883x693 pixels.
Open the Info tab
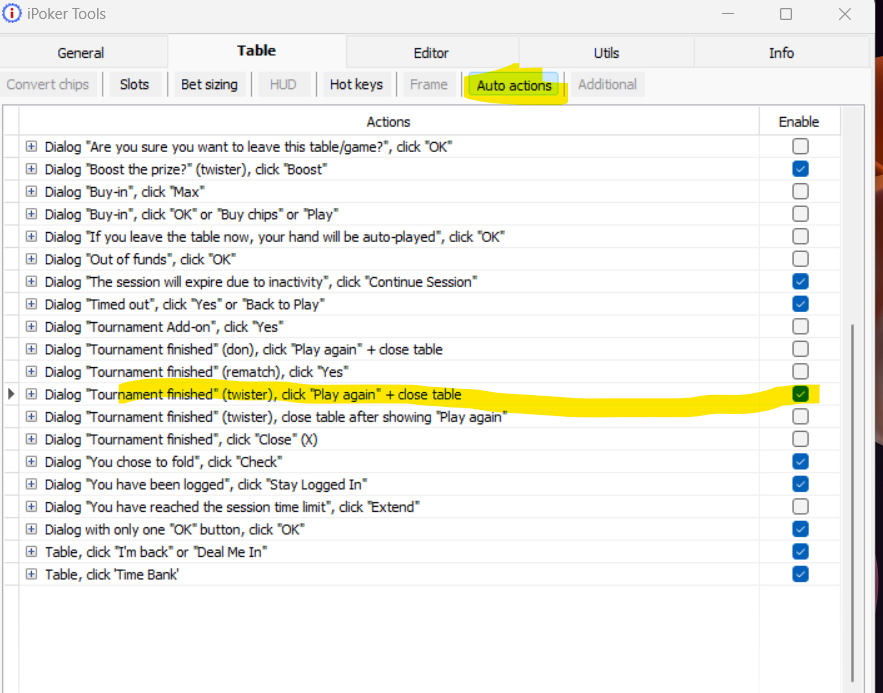coord(782,53)
